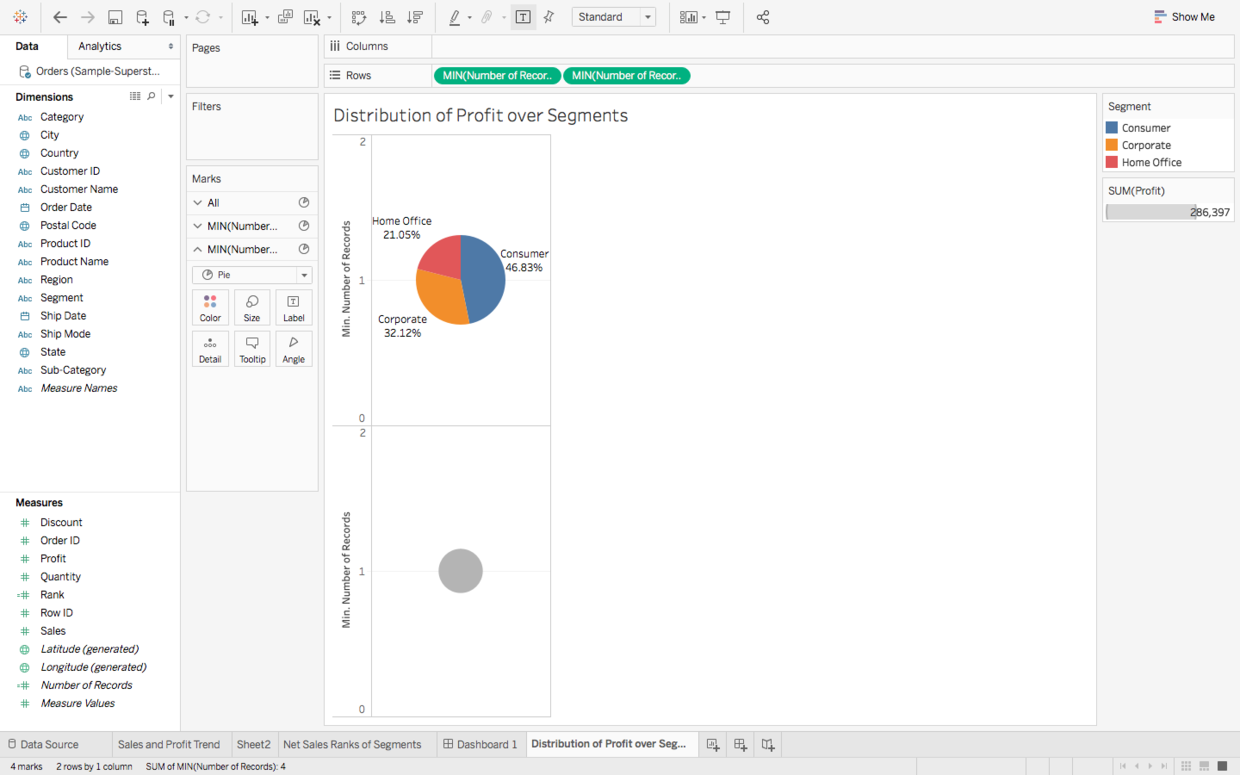Click the Label marks button

(293, 308)
